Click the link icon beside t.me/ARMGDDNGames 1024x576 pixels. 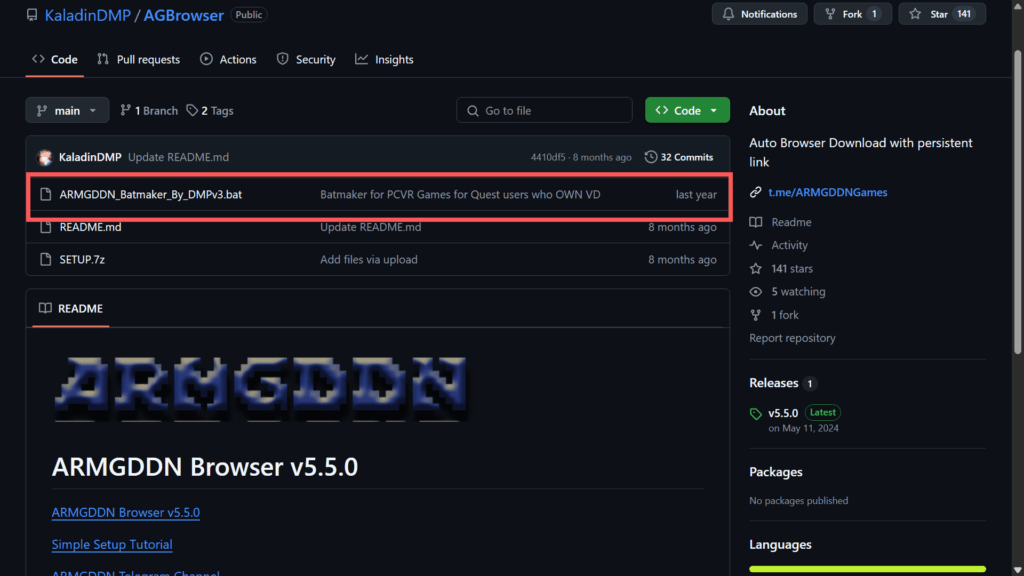click(756, 192)
